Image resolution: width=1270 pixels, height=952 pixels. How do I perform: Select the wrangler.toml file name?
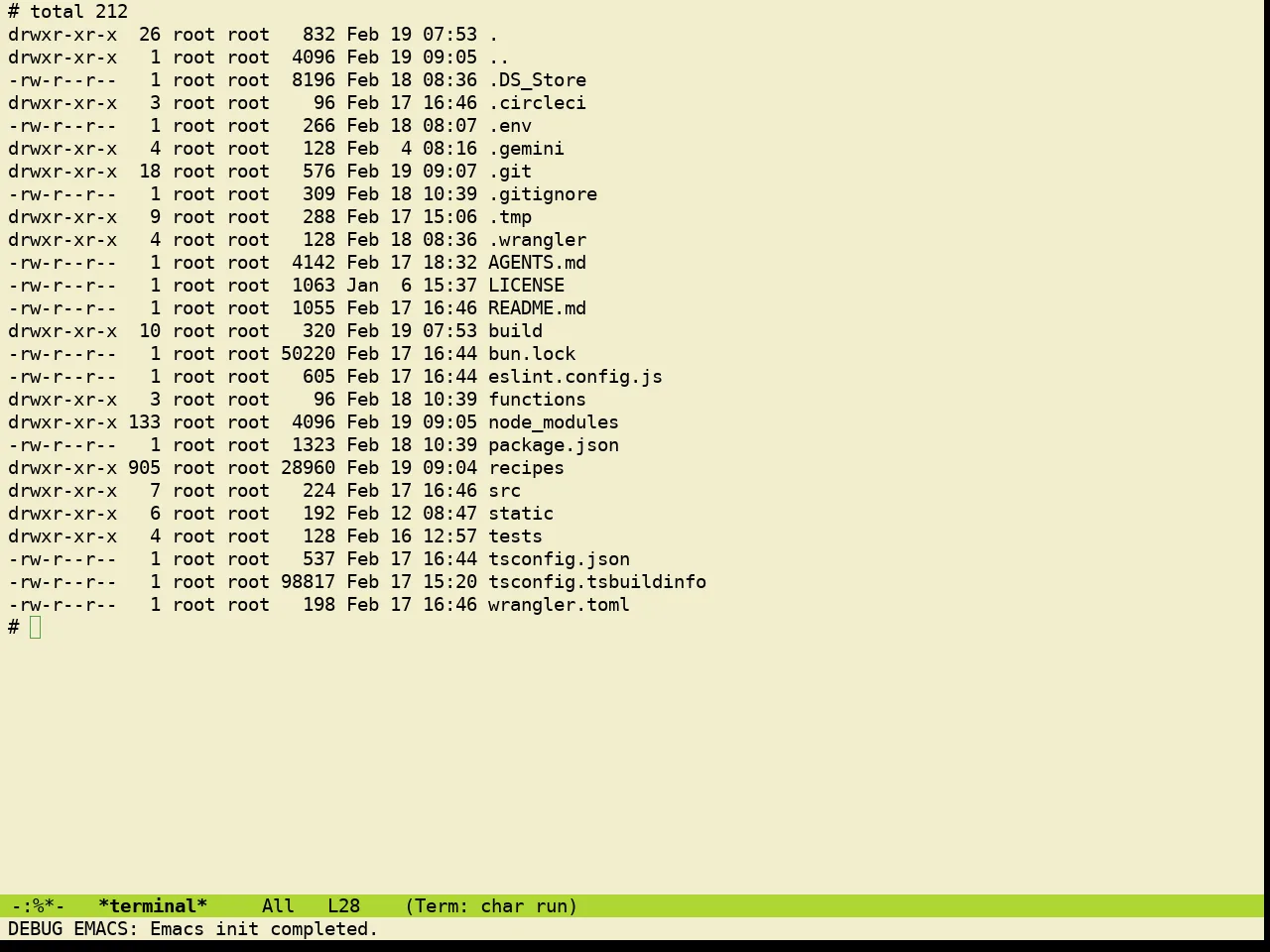[x=559, y=605]
